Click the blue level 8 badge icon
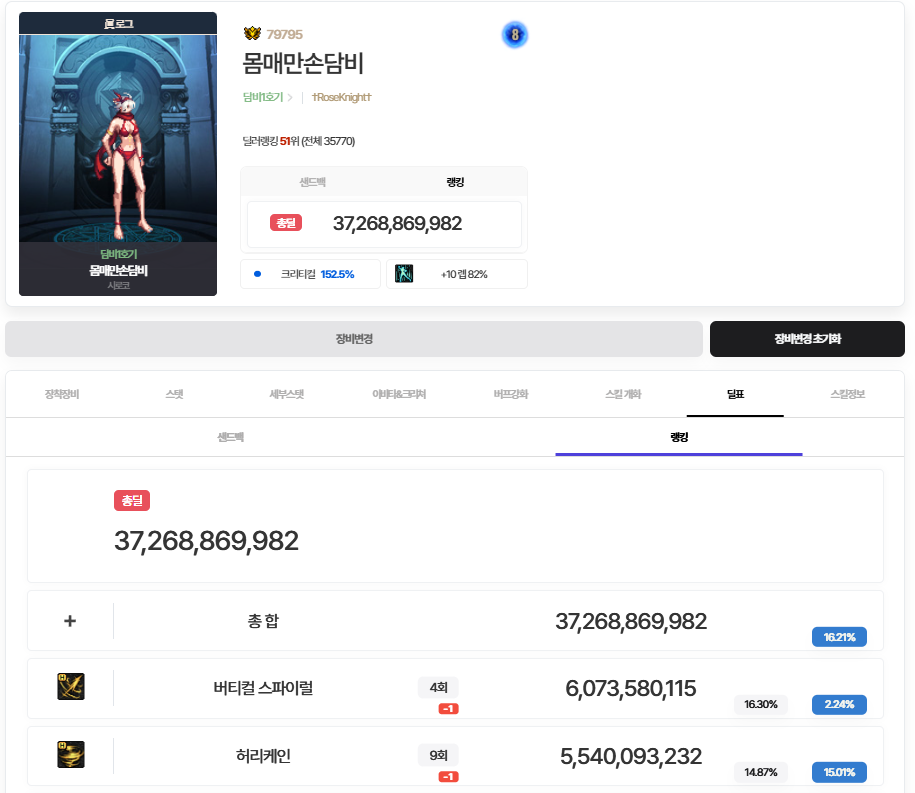 515,35
